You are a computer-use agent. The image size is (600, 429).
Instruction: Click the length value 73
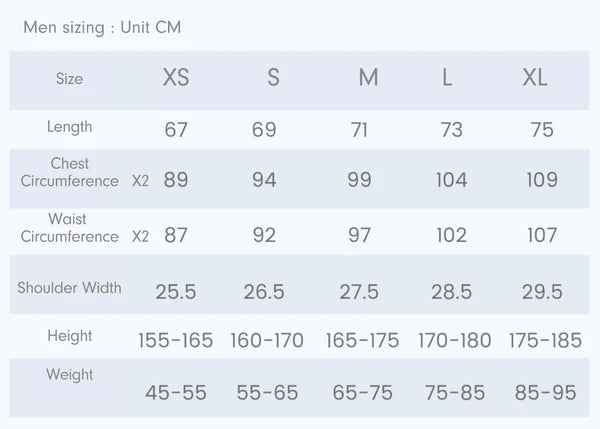coord(452,129)
